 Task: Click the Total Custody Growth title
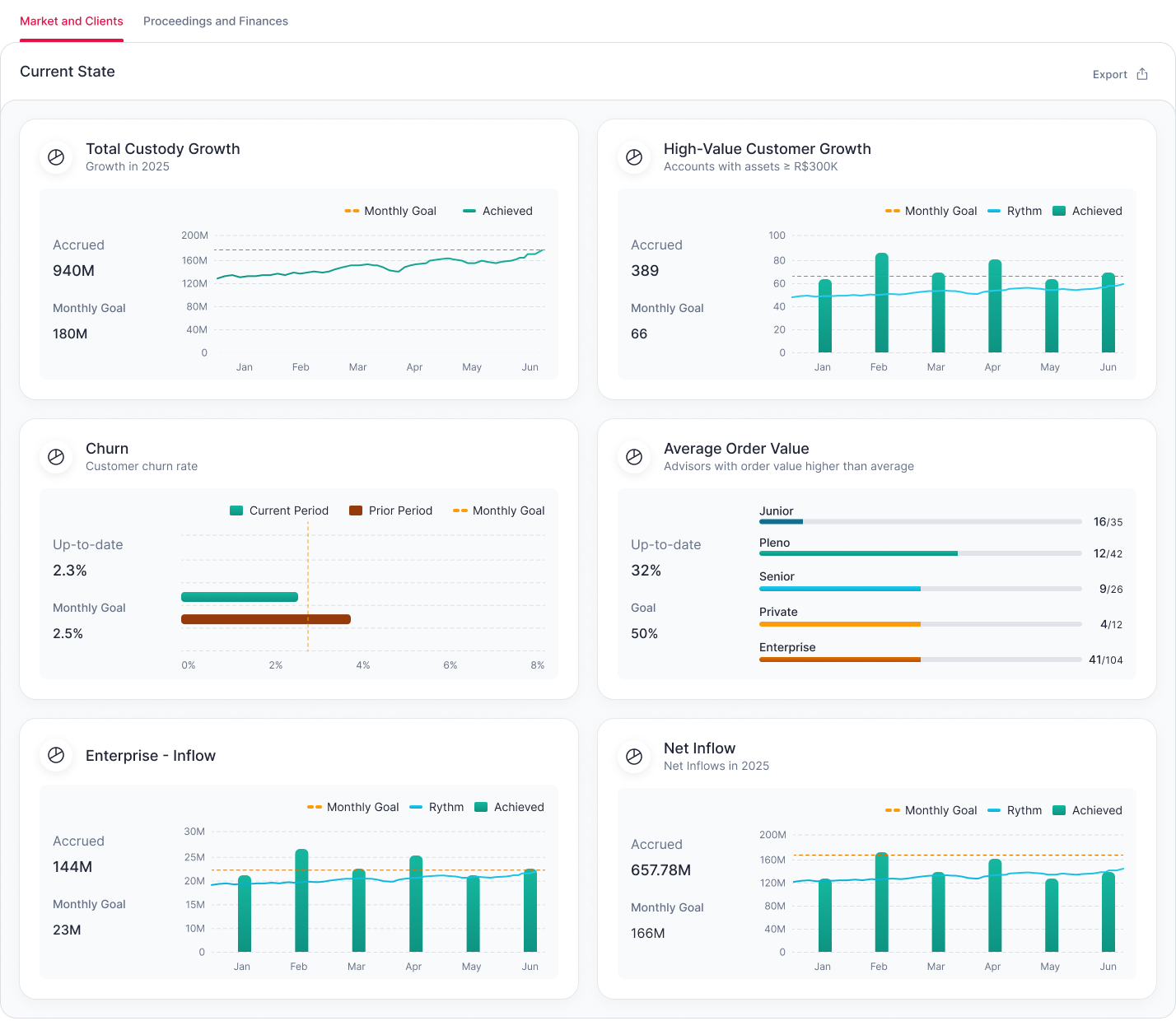(163, 149)
